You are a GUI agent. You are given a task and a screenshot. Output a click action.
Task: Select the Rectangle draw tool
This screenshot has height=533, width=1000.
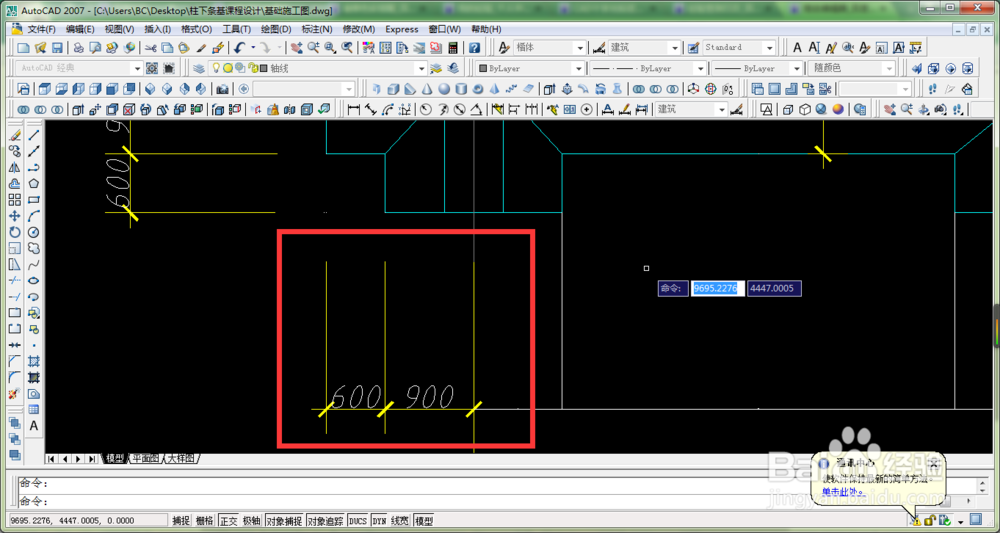(34, 200)
